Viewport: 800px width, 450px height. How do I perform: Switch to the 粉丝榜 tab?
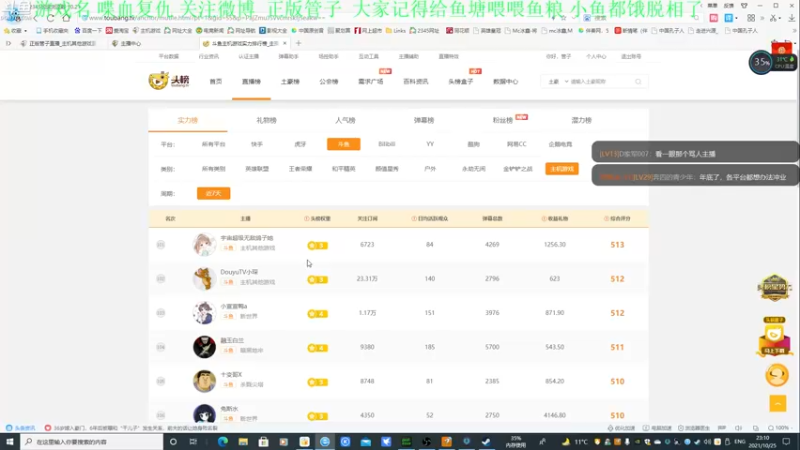point(503,120)
